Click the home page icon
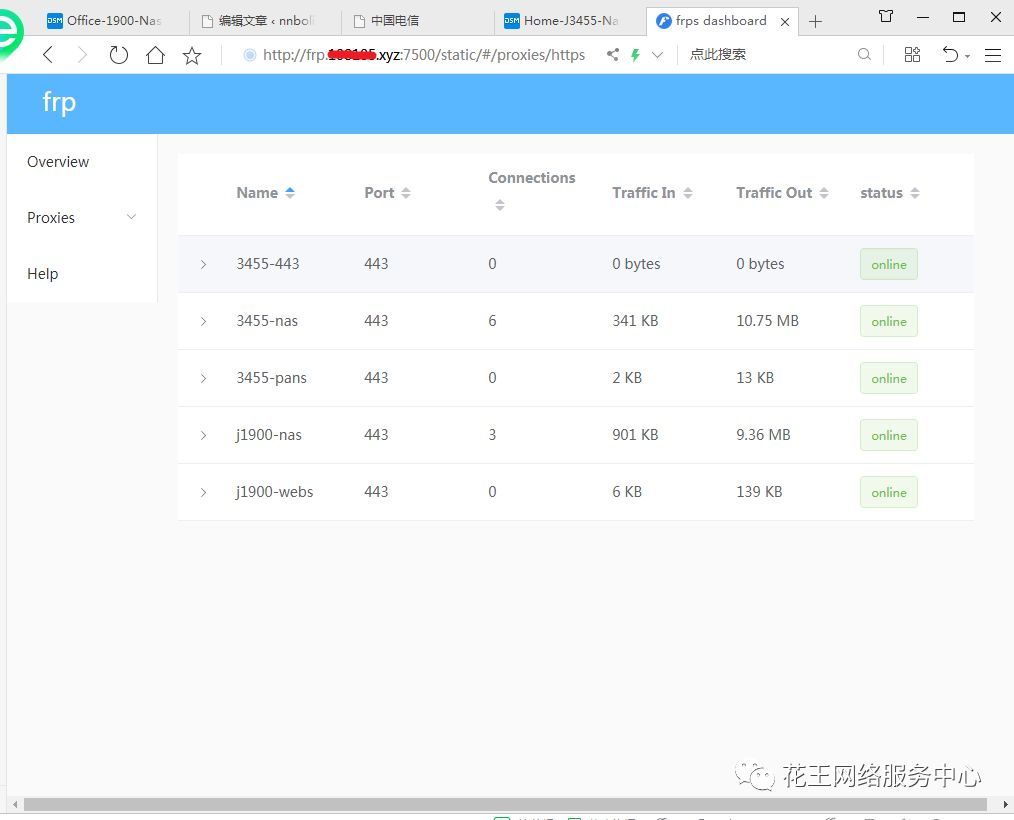1014x820 pixels. pos(155,55)
